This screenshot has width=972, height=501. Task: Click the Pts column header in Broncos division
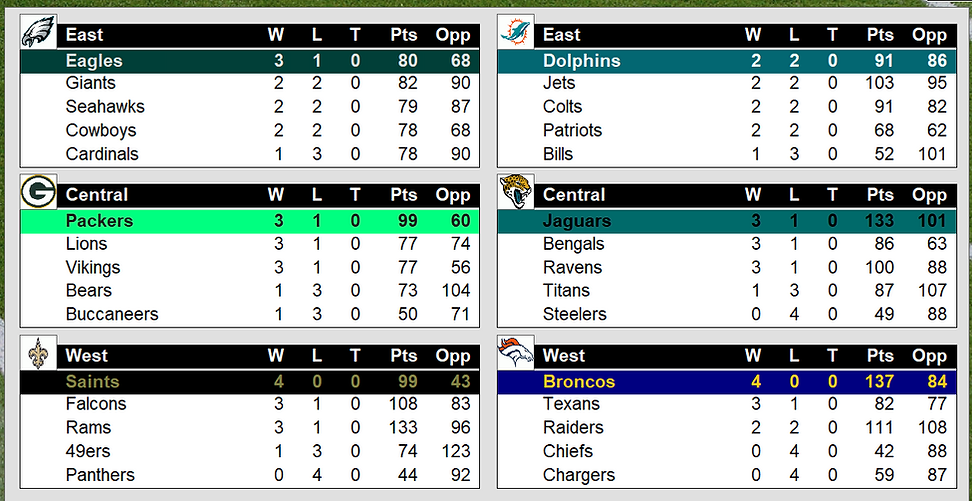coord(880,356)
